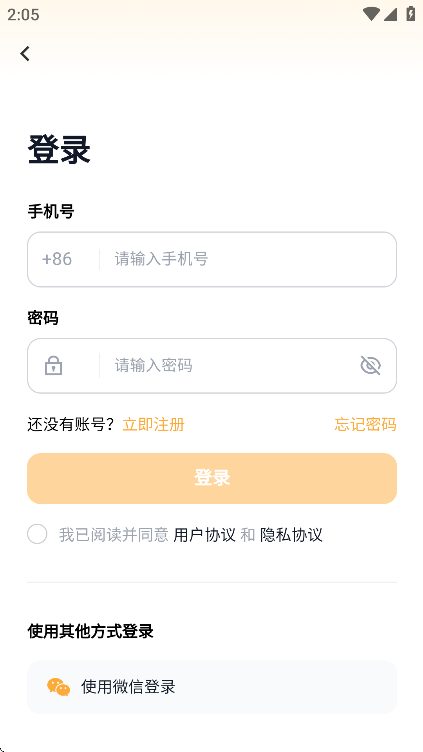Open the 立即注册 register link
Viewport: 423px width, 752px height.
pyautogui.click(x=153, y=424)
